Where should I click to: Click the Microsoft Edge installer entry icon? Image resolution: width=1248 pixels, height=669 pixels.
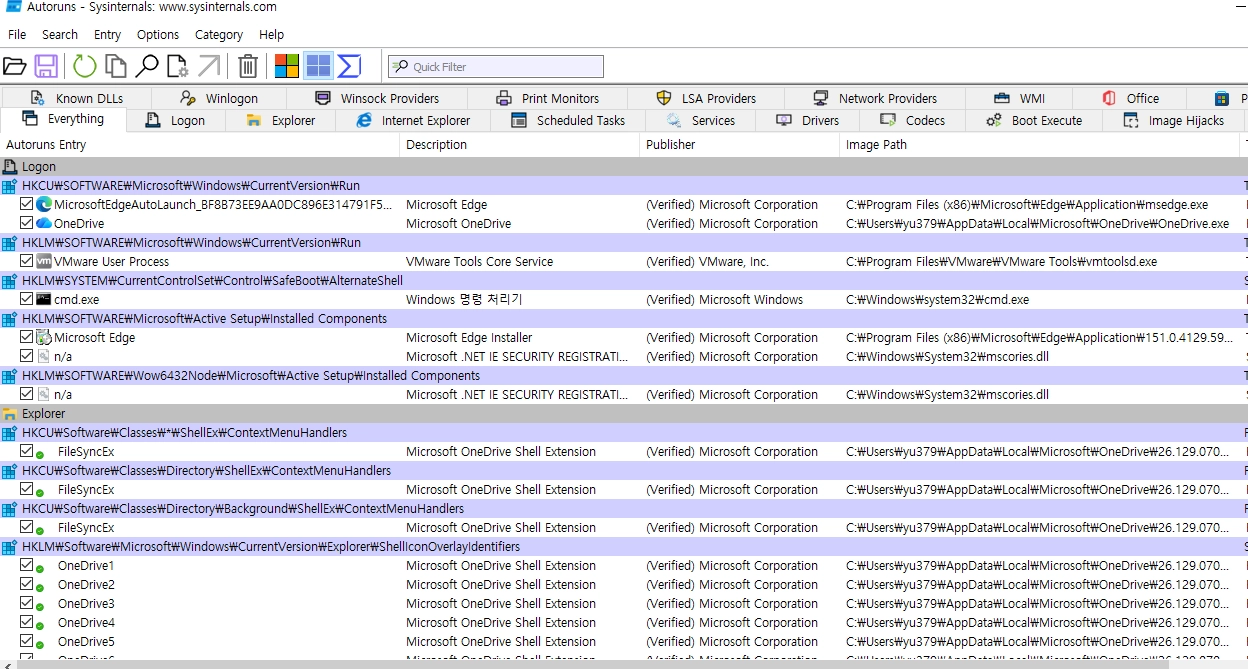click(x=44, y=337)
